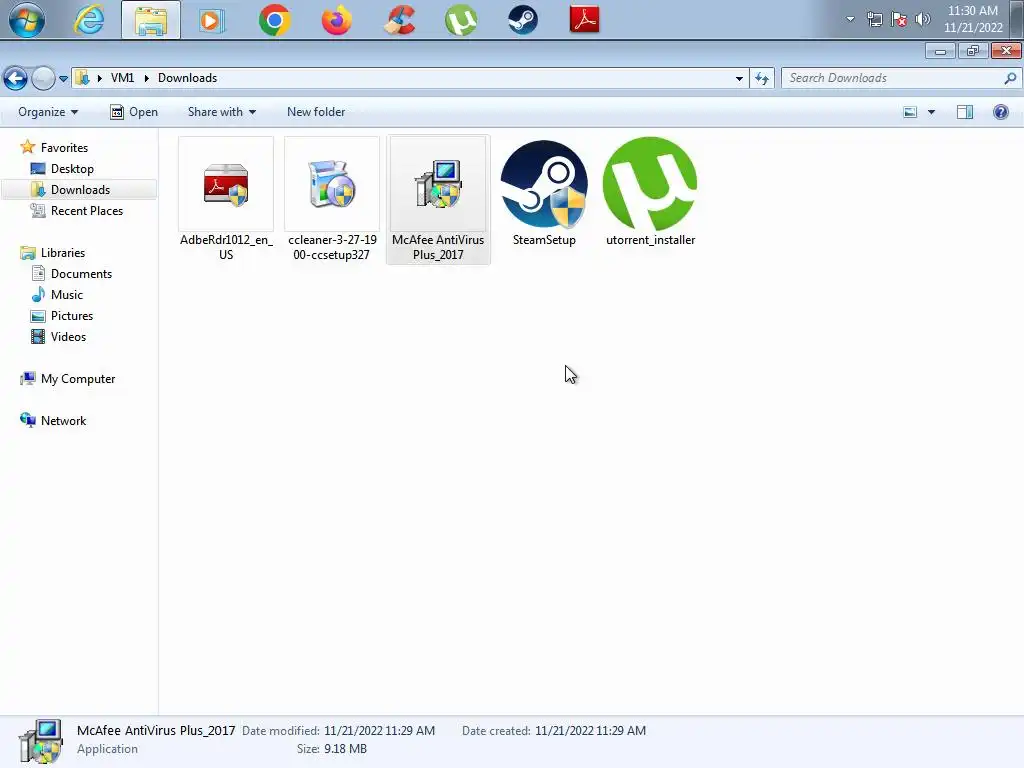
Task: Go back with the Back arrow button
Action: click(x=16, y=78)
